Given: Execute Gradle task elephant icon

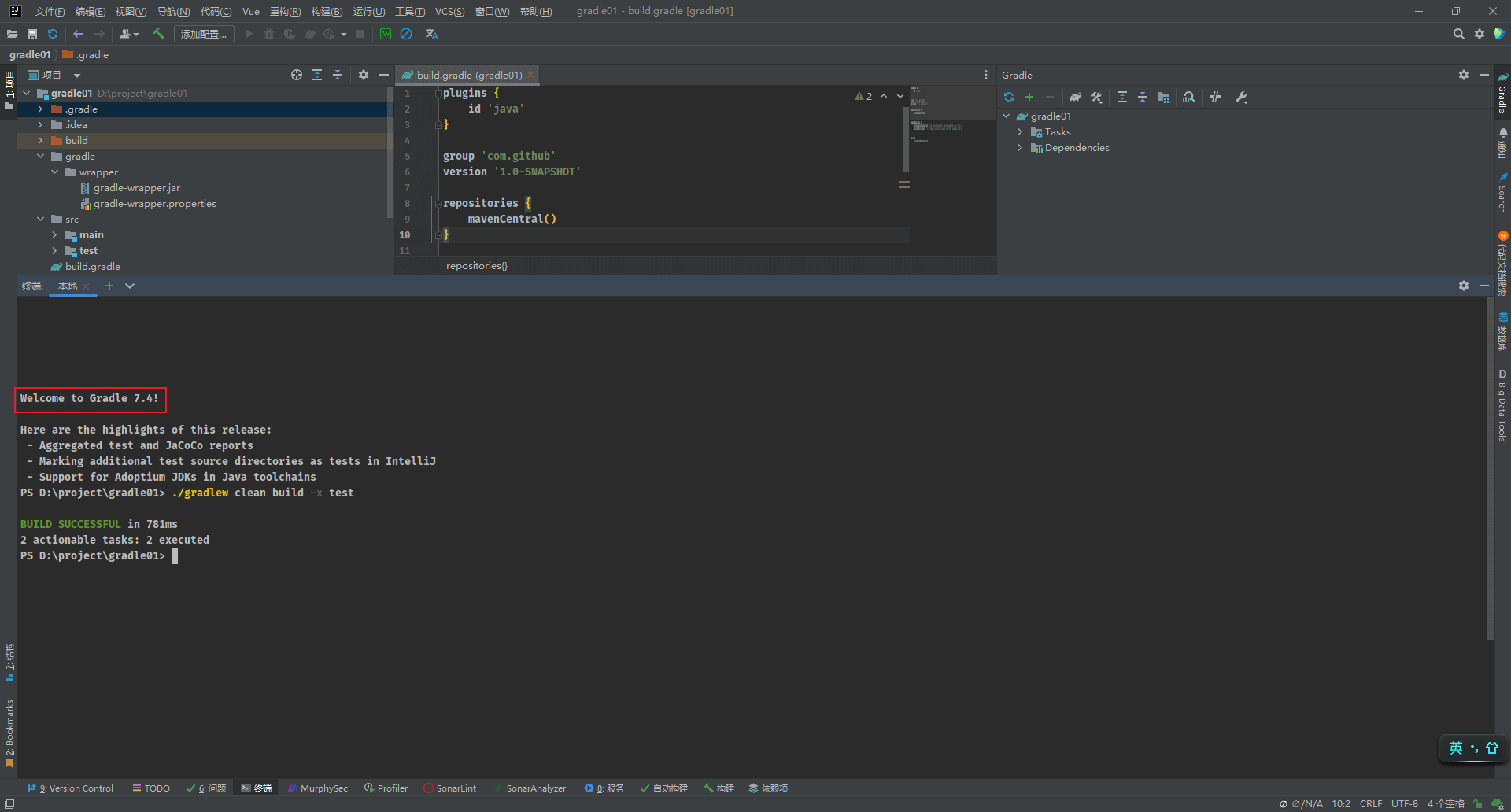Looking at the screenshot, I should point(1075,97).
